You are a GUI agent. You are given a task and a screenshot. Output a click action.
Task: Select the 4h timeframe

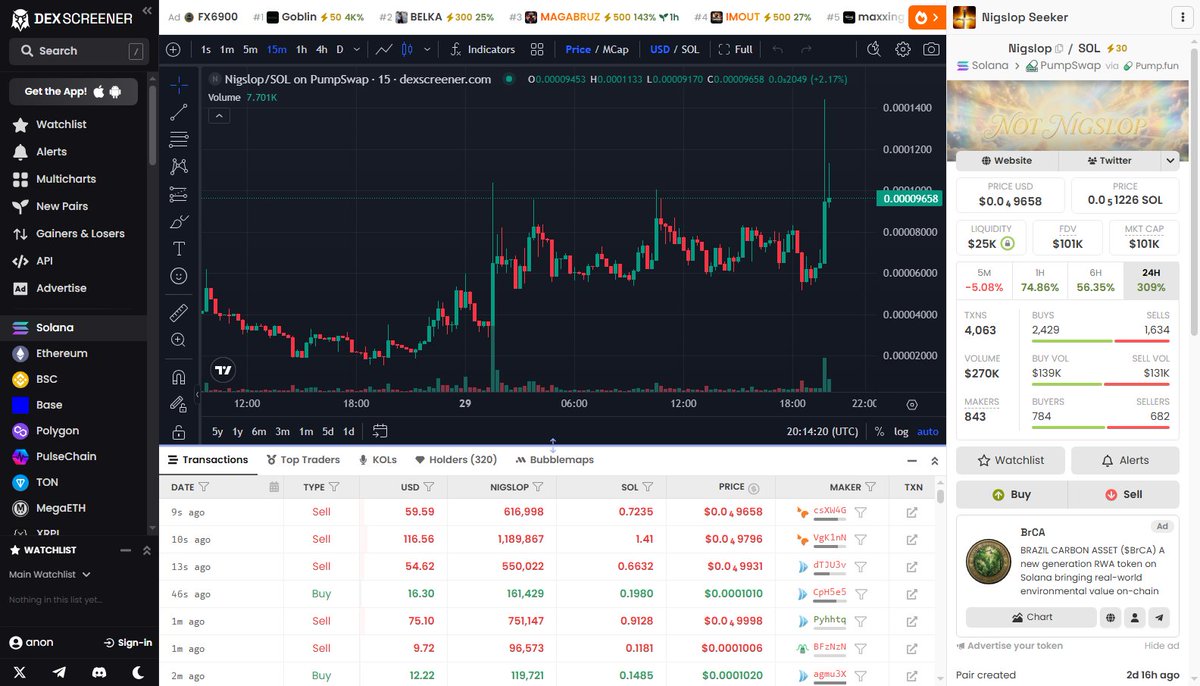(321, 49)
